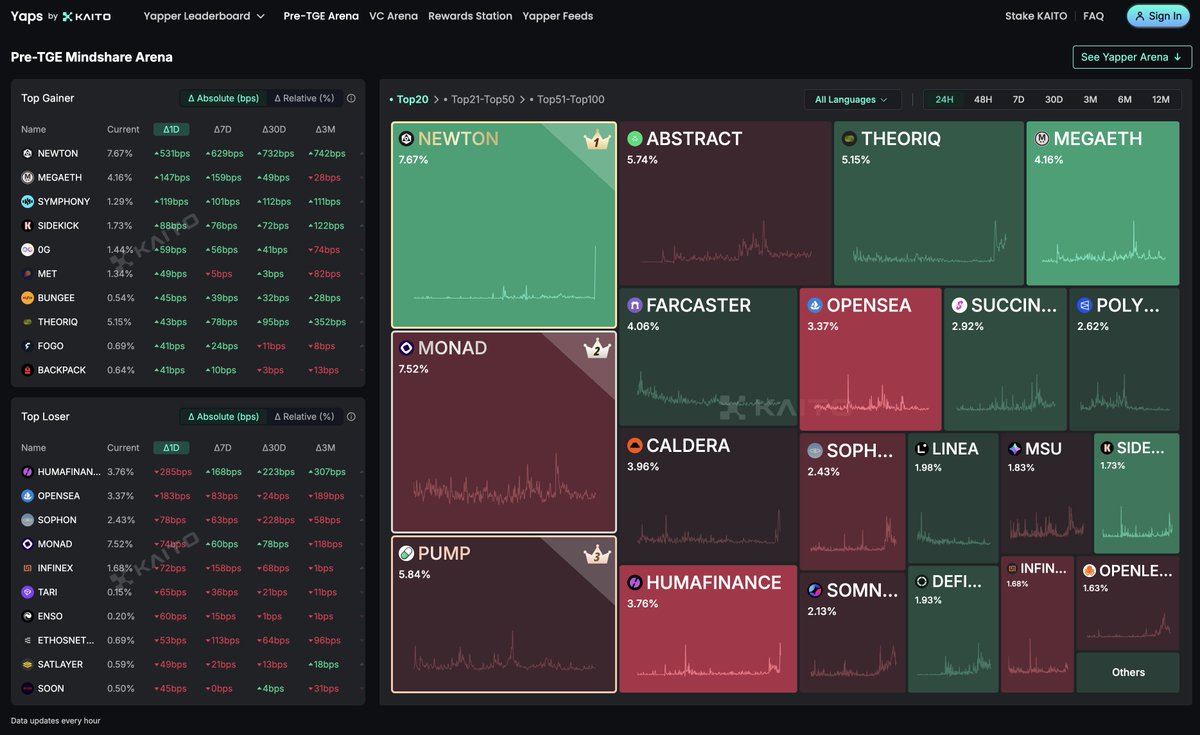Screen dimensions: 1200x735
Task: Click the OPENSEA logo icon in treemap
Action: pyautogui.click(x=815, y=305)
